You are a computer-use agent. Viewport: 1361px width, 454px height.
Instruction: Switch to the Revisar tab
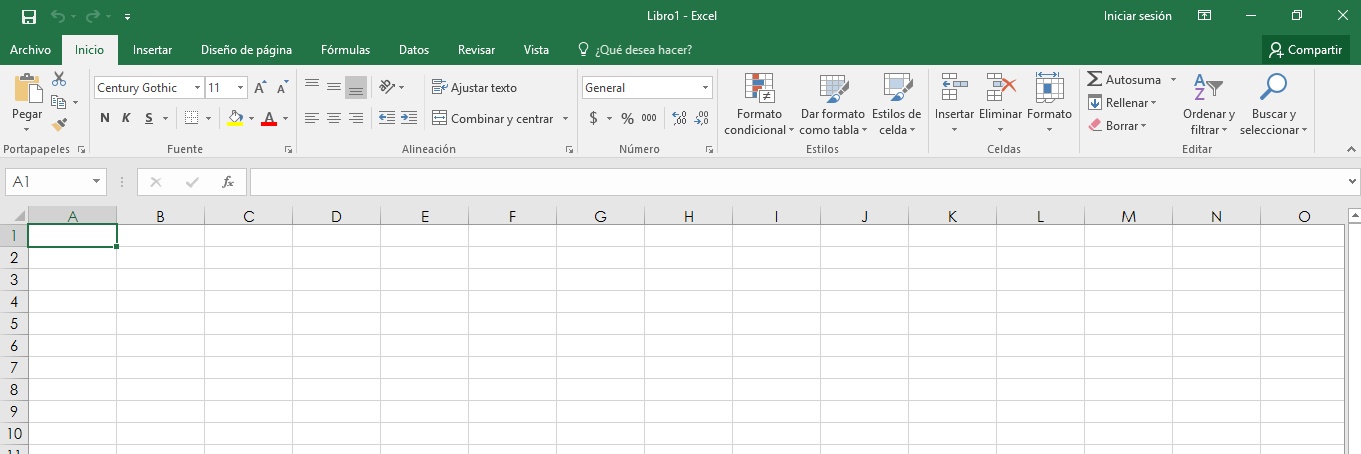476,50
